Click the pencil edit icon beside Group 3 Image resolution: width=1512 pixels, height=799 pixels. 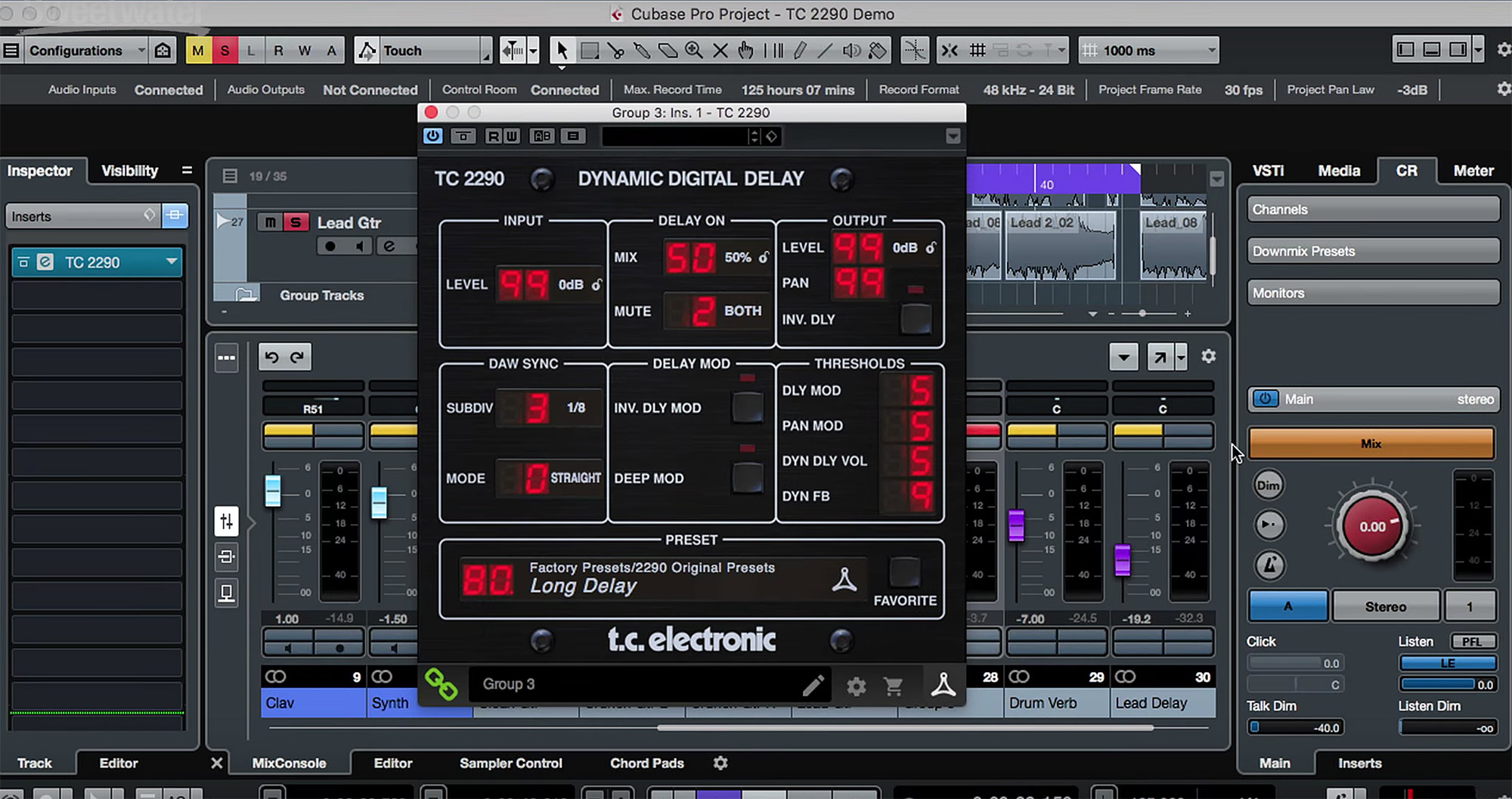click(x=813, y=686)
